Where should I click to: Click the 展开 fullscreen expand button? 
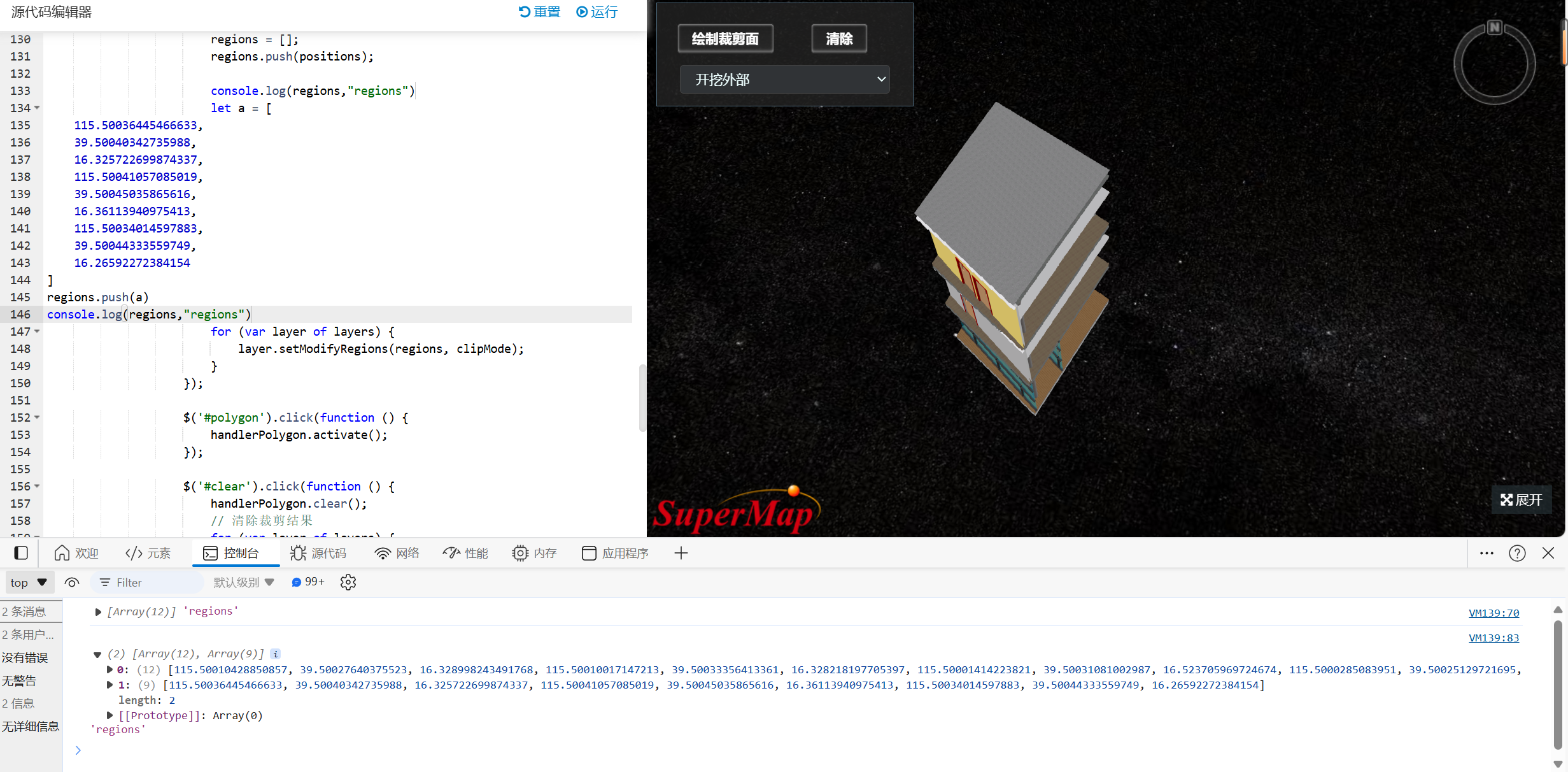[1521, 500]
